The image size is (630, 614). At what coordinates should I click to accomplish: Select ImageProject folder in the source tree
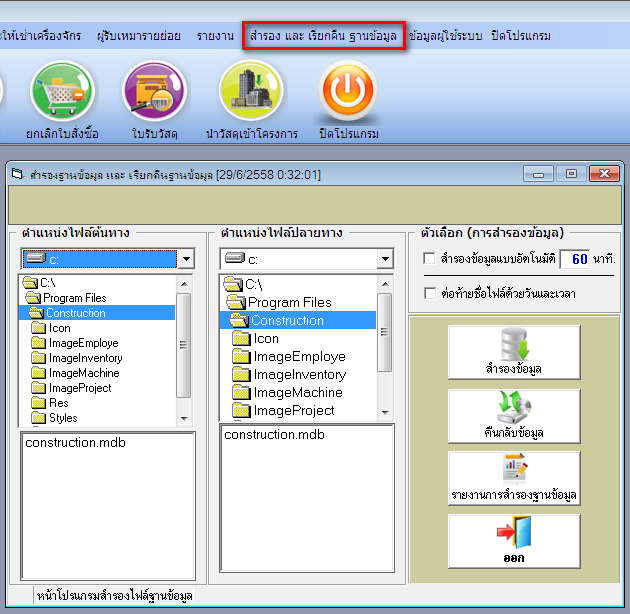pos(71,388)
